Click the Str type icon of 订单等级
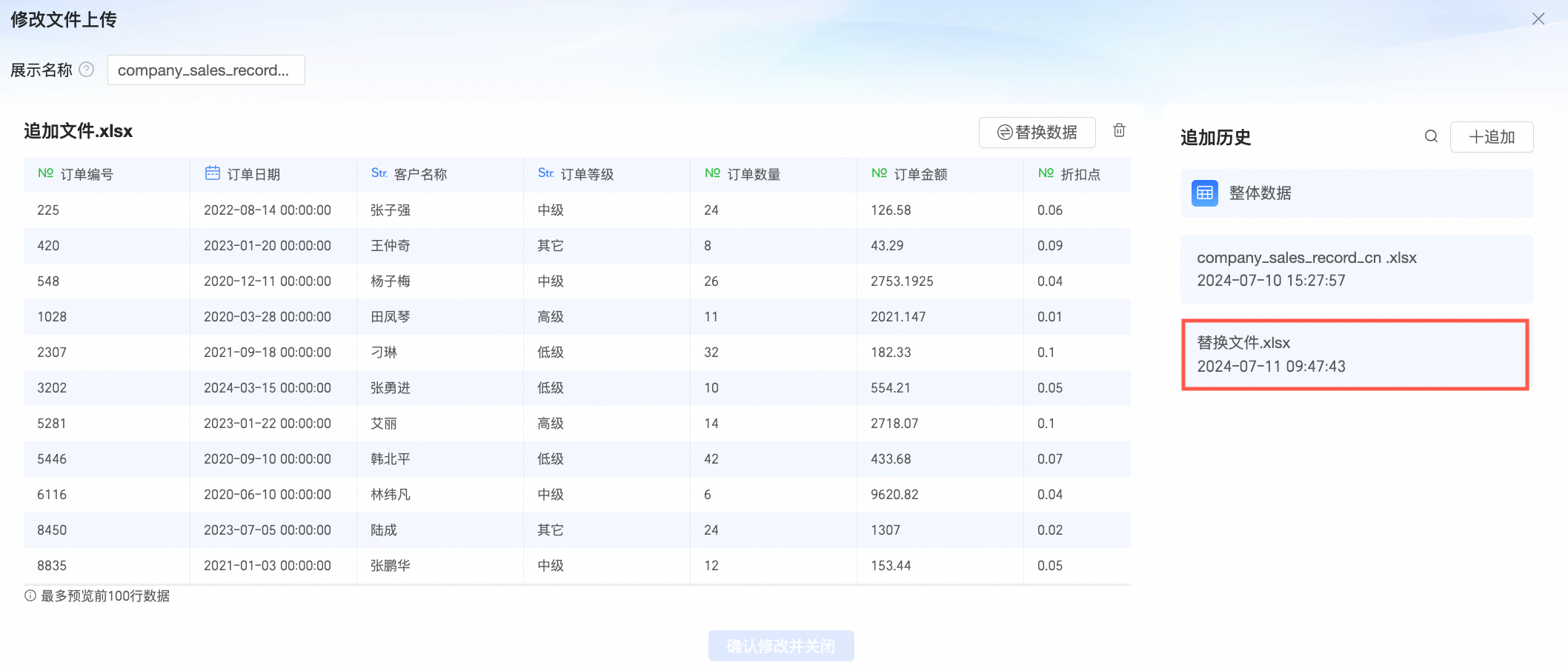Viewport: 1568px width, 668px height. (546, 173)
